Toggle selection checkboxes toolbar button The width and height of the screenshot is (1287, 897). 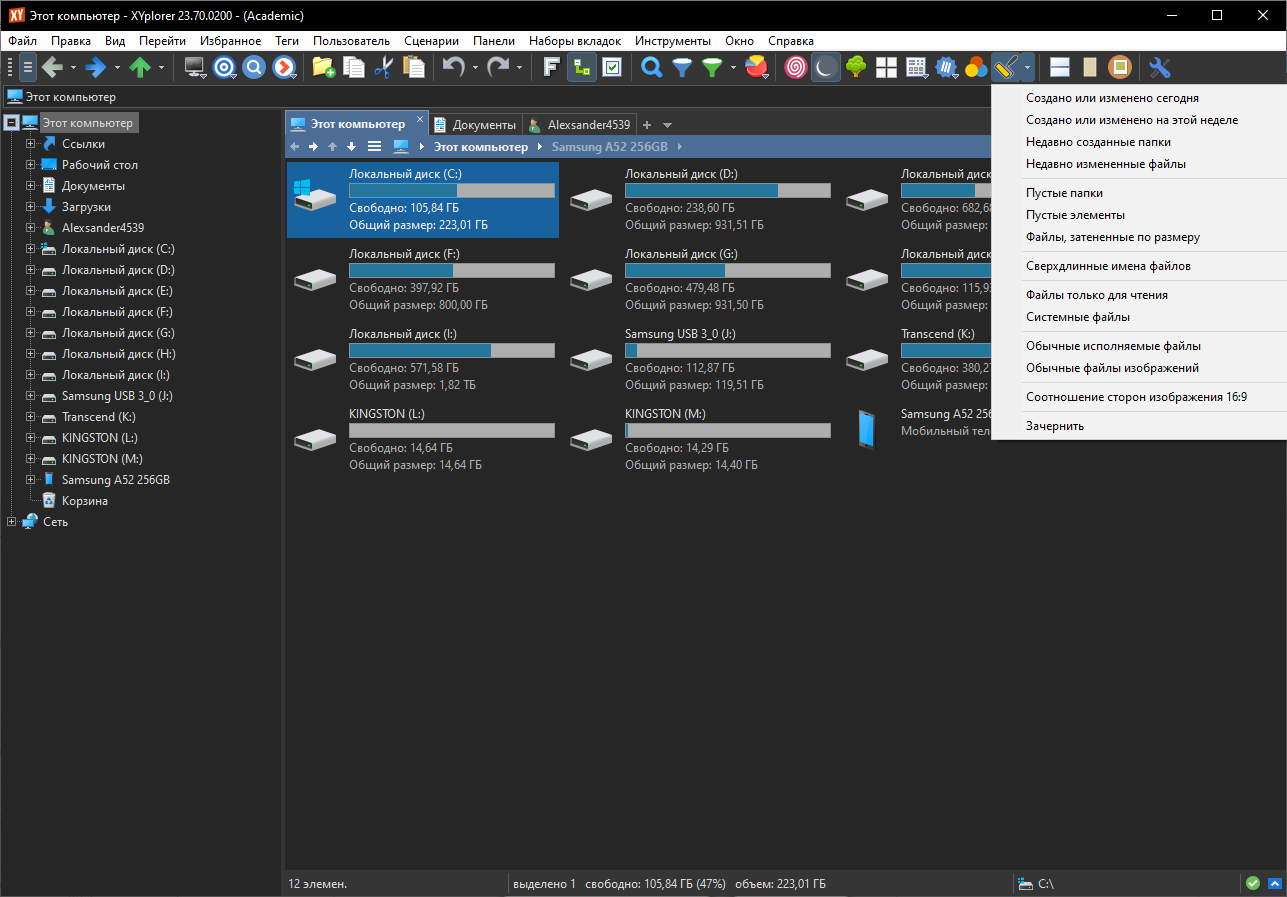point(611,68)
